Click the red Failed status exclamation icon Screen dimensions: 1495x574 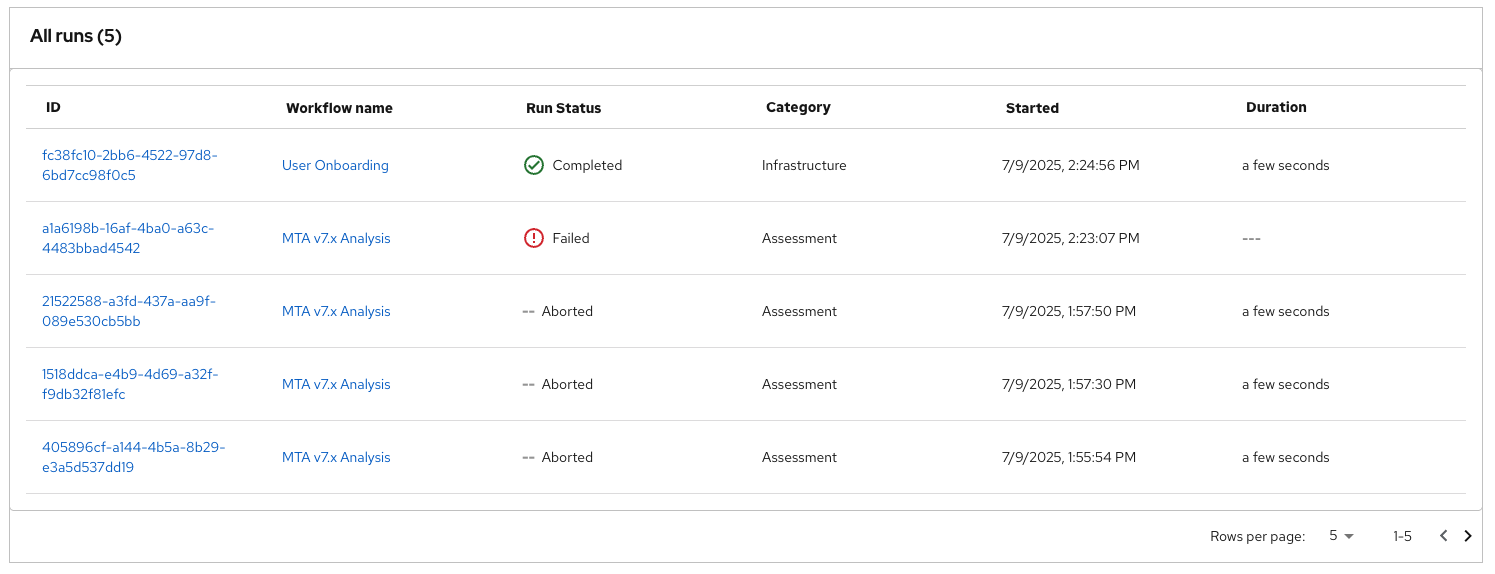pyautogui.click(x=533, y=238)
